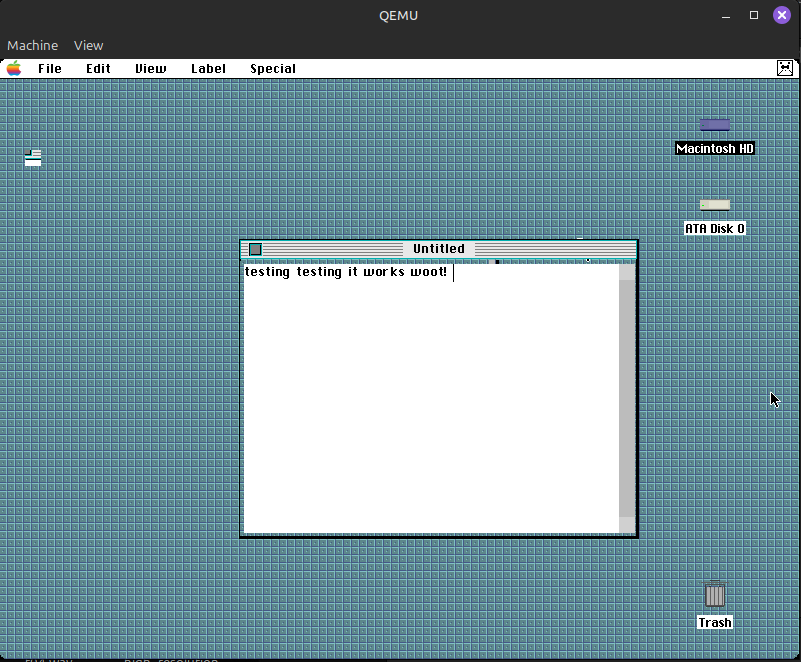Click the application switcher icon at menu bar's right
Screen dimensions: 801x662
pos(786,68)
